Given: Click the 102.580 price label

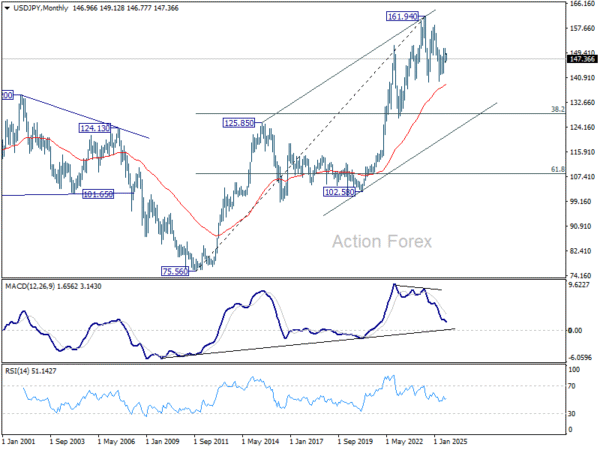Looking at the screenshot, I should tap(339, 192).
